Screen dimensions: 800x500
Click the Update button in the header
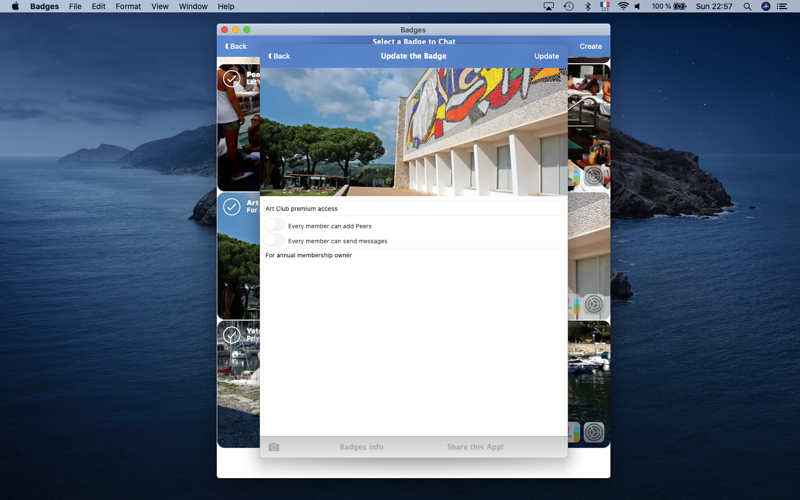546,56
